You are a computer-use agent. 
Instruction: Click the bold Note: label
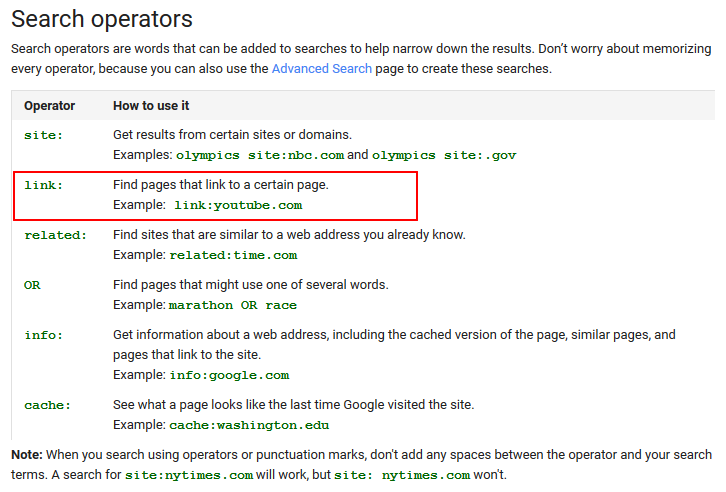pyautogui.click(x=27, y=454)
